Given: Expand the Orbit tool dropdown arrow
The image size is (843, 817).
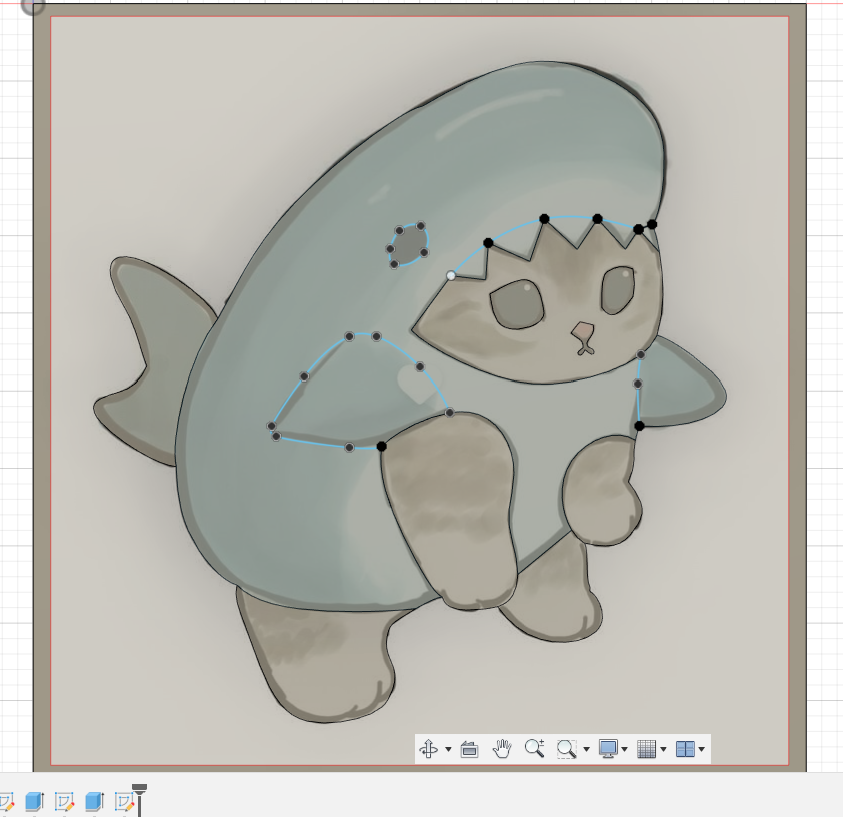Looking at the screenshot, I should 450,749.
